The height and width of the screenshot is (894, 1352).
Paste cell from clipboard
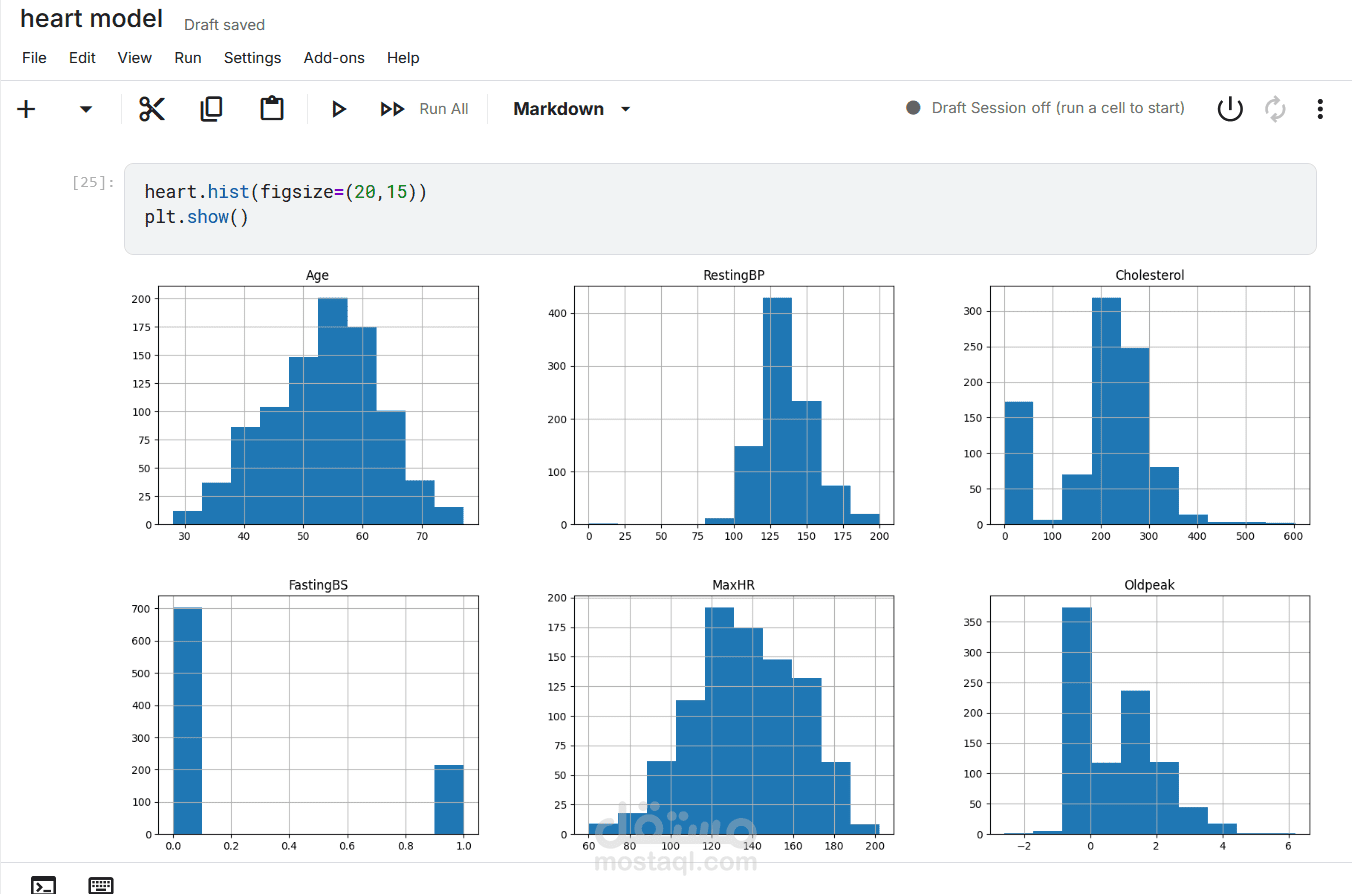point(272,109)
